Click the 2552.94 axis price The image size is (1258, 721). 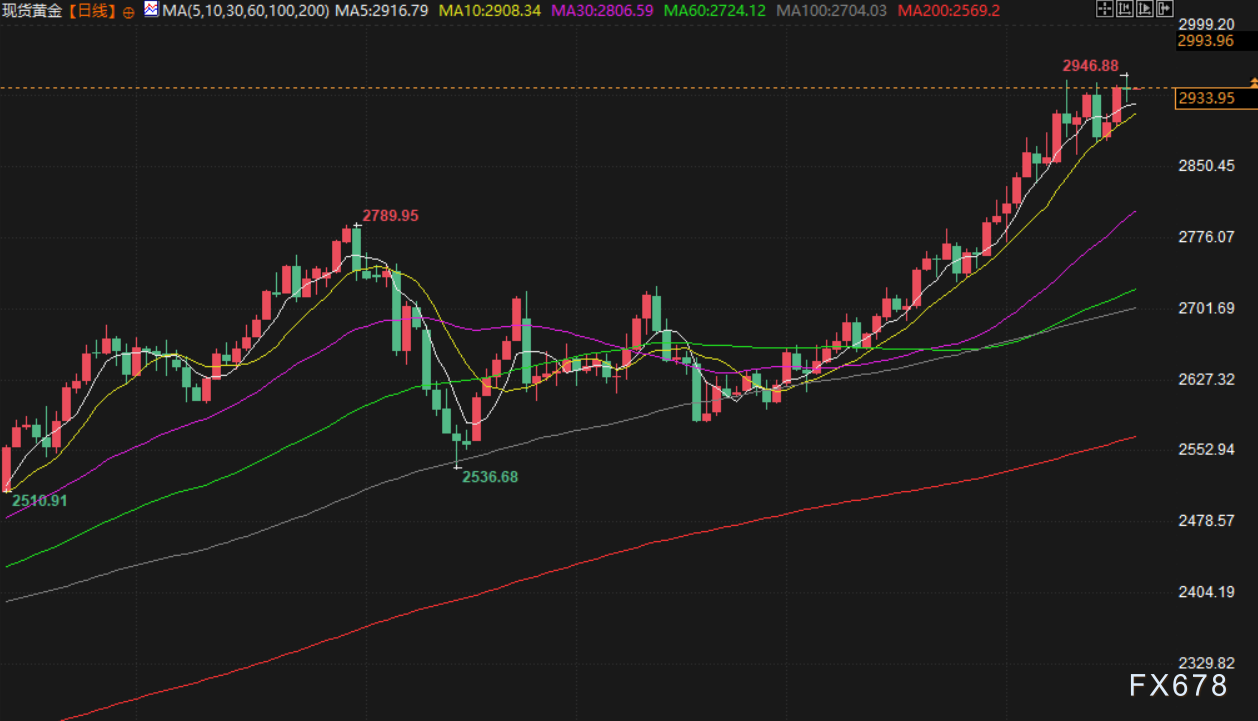[1206, 449]
